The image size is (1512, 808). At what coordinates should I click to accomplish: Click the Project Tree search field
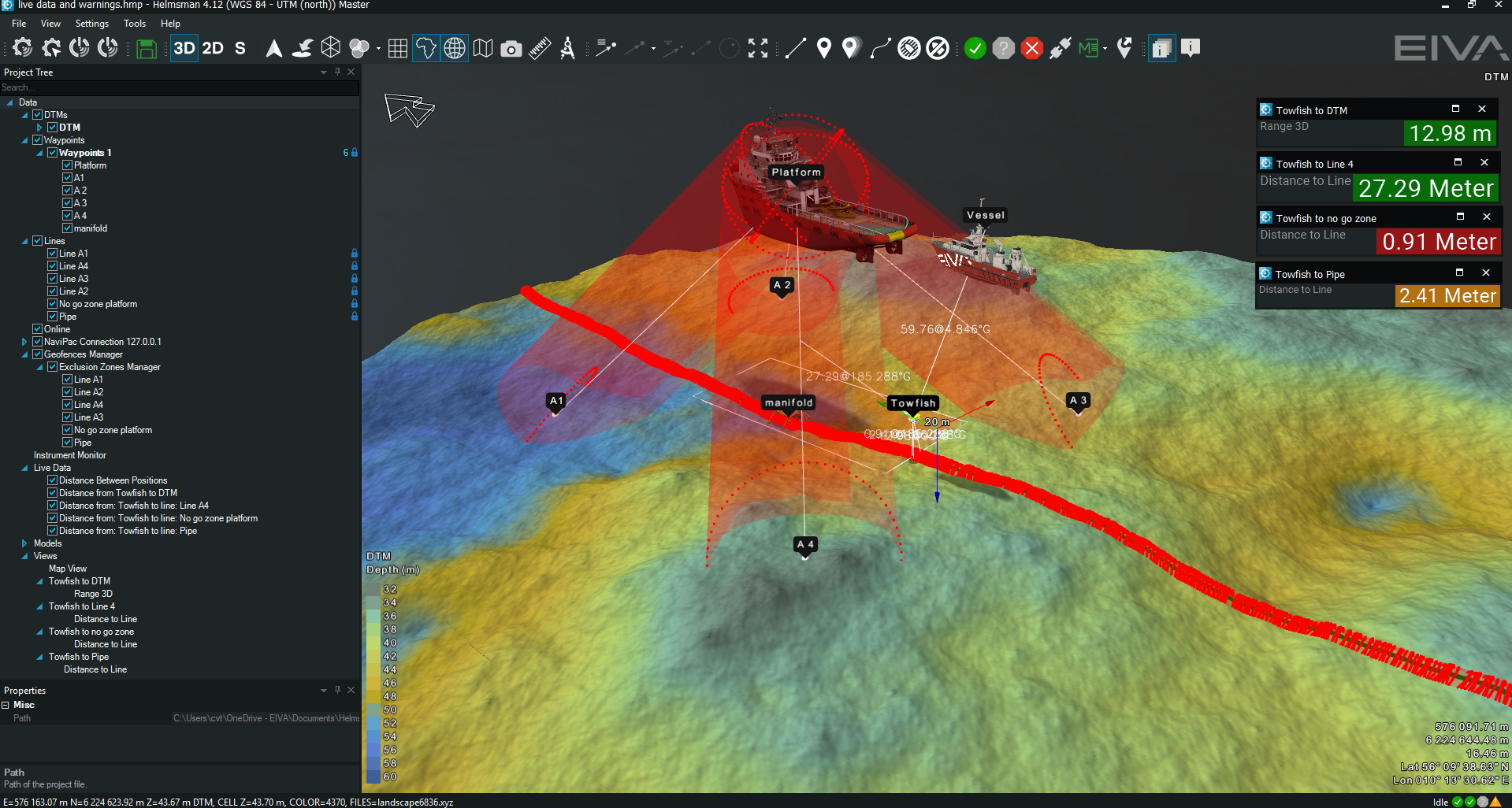coord(180,87)
